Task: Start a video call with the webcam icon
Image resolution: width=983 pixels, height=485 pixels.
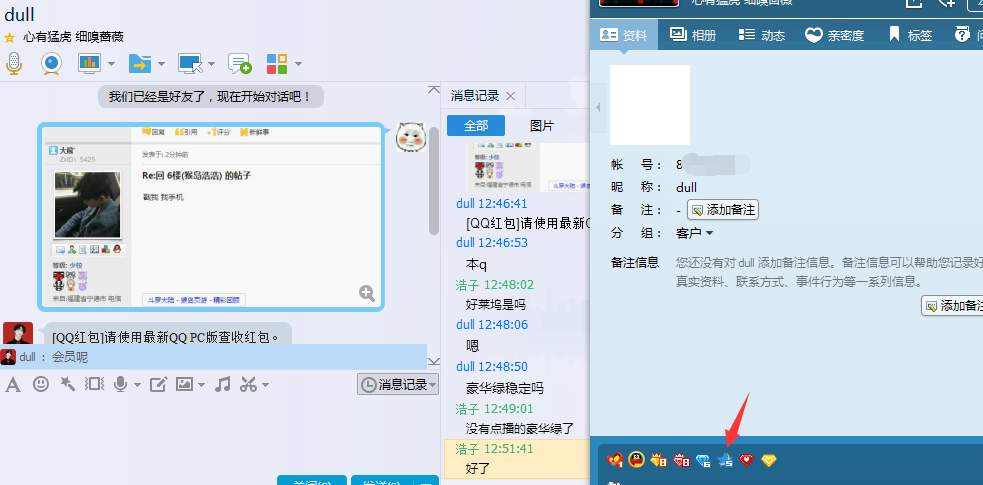Action: (x=51, y=63)
